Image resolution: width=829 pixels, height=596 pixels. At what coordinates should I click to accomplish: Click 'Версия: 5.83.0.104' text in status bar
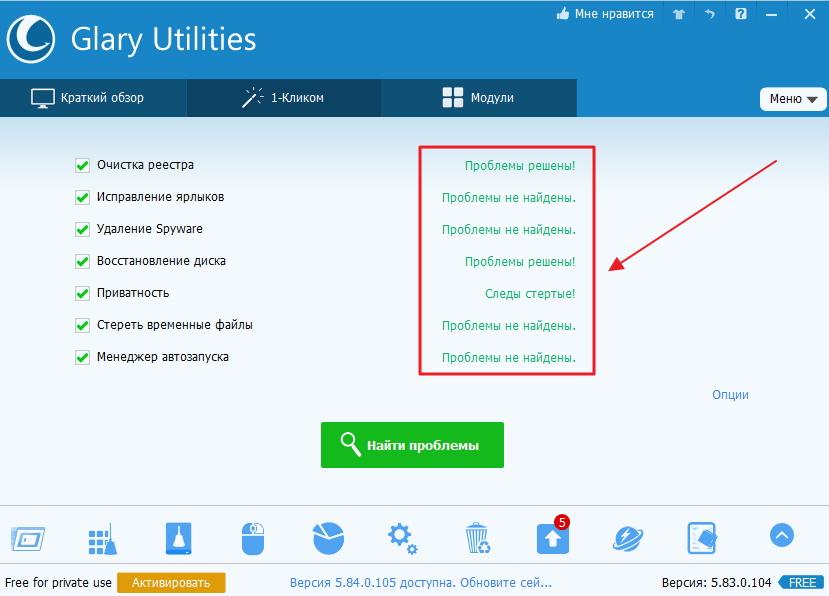[x=716, y=583]
